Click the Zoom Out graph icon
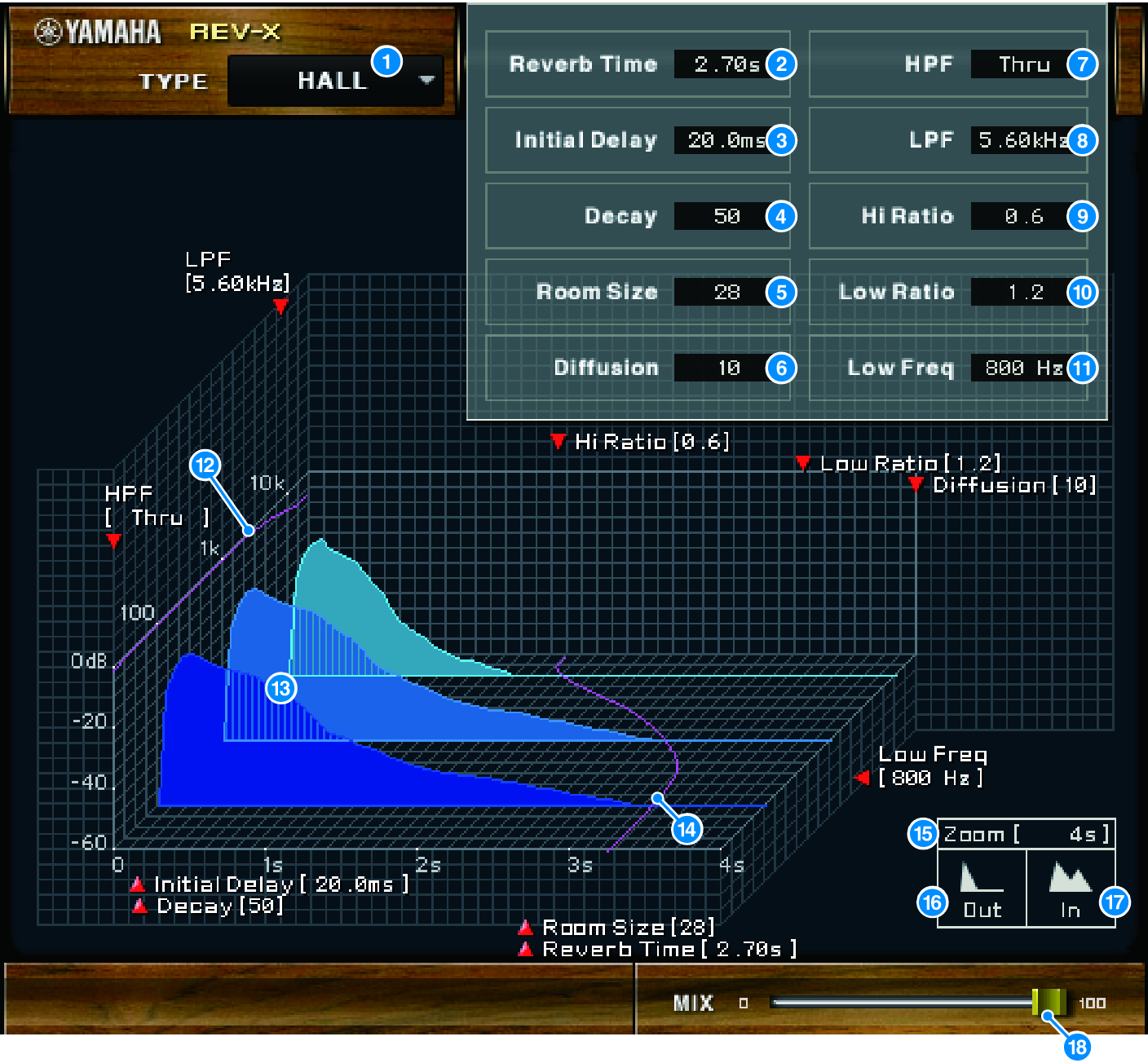 click(981, 879)
